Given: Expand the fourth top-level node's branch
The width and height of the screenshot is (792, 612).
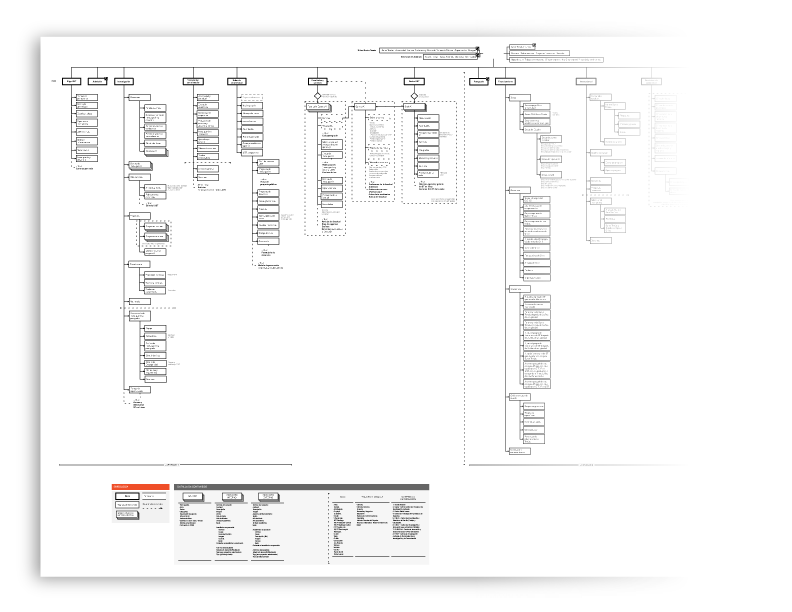Looking at the screenshot, I should (x=196, y=80).
